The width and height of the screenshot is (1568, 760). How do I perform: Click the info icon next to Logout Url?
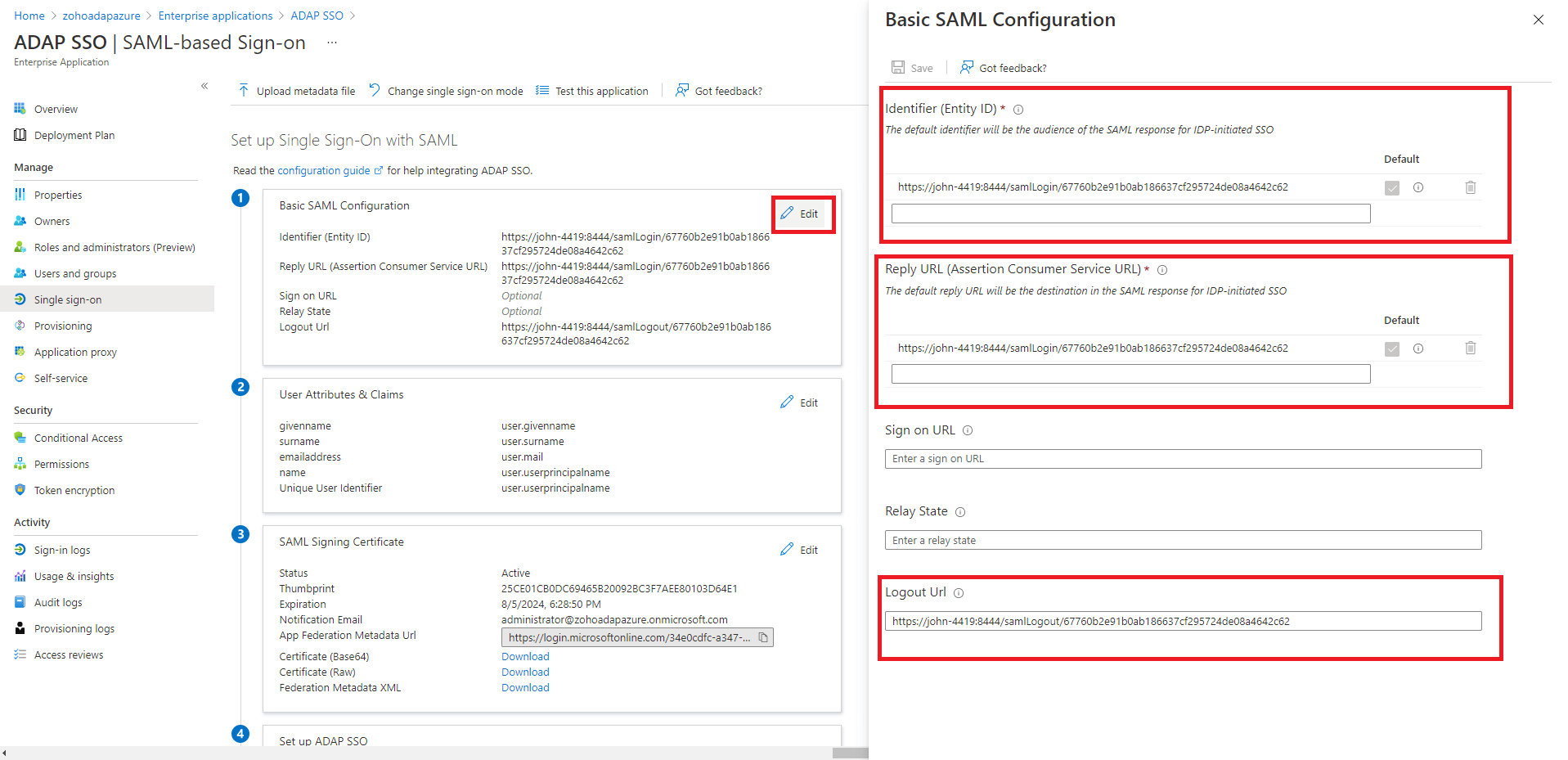pos(959,593)
